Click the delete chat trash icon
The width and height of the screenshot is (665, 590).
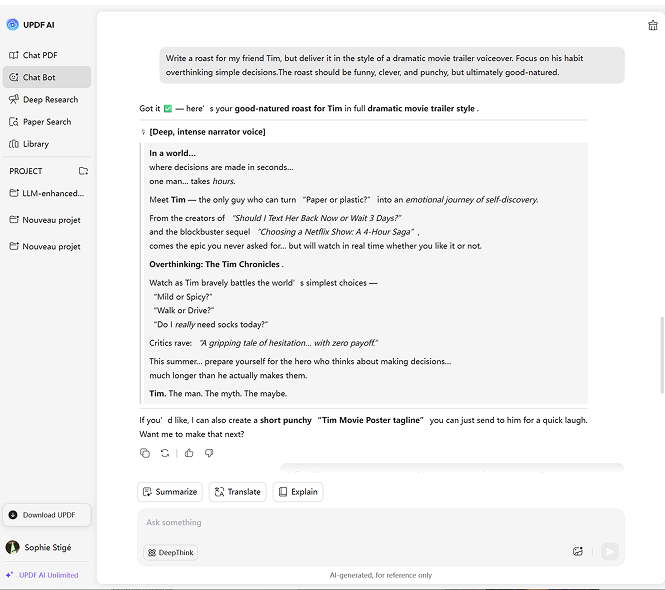click(x=653, y=25)
